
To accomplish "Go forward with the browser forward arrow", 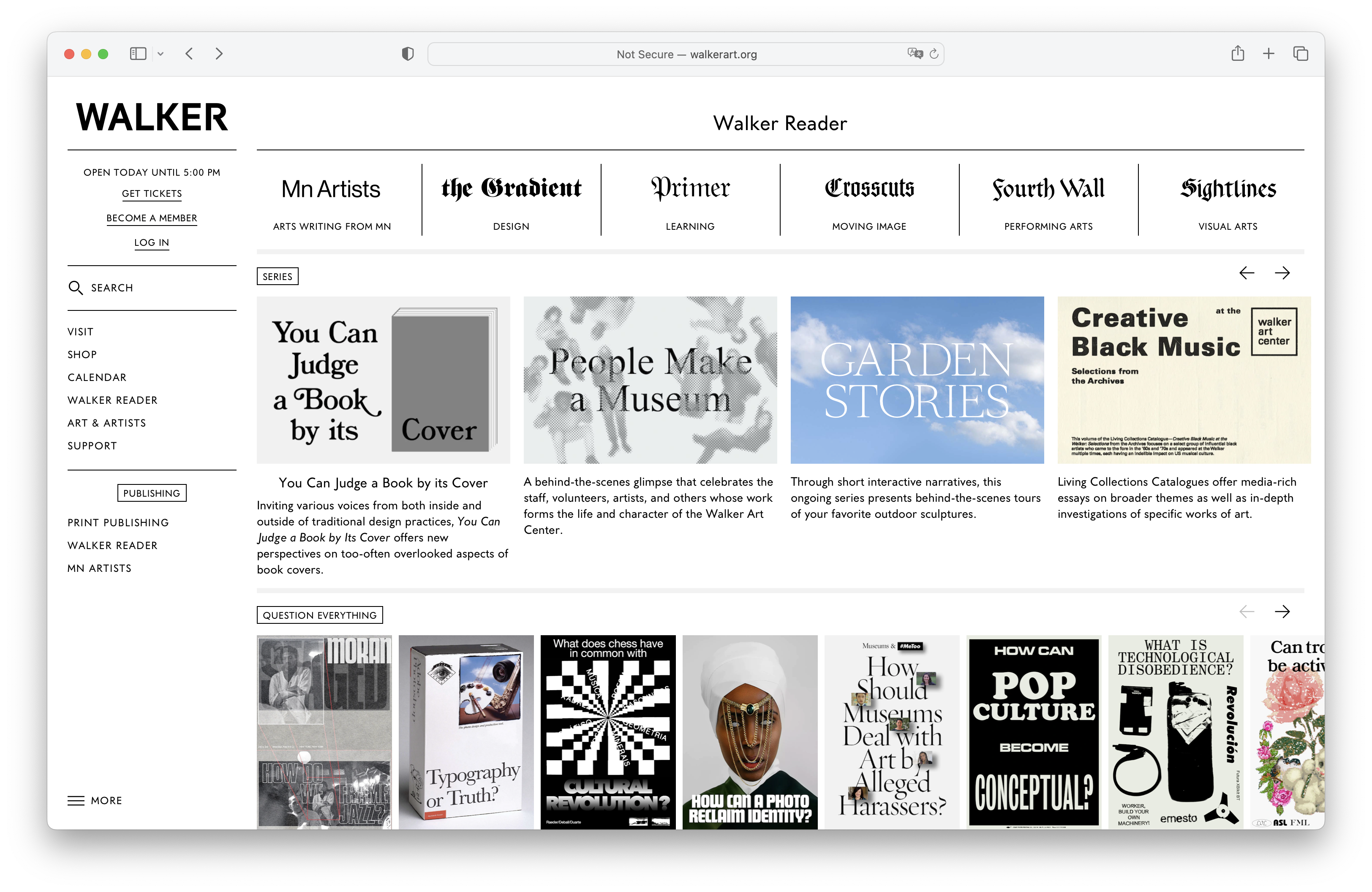I will (x=219, y=54).
